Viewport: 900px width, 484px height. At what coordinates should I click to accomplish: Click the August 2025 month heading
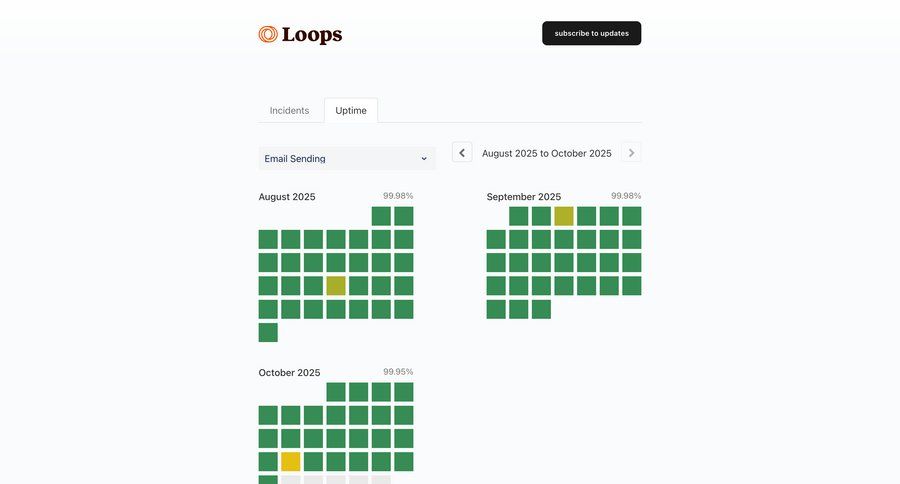(x=287, y=197)
